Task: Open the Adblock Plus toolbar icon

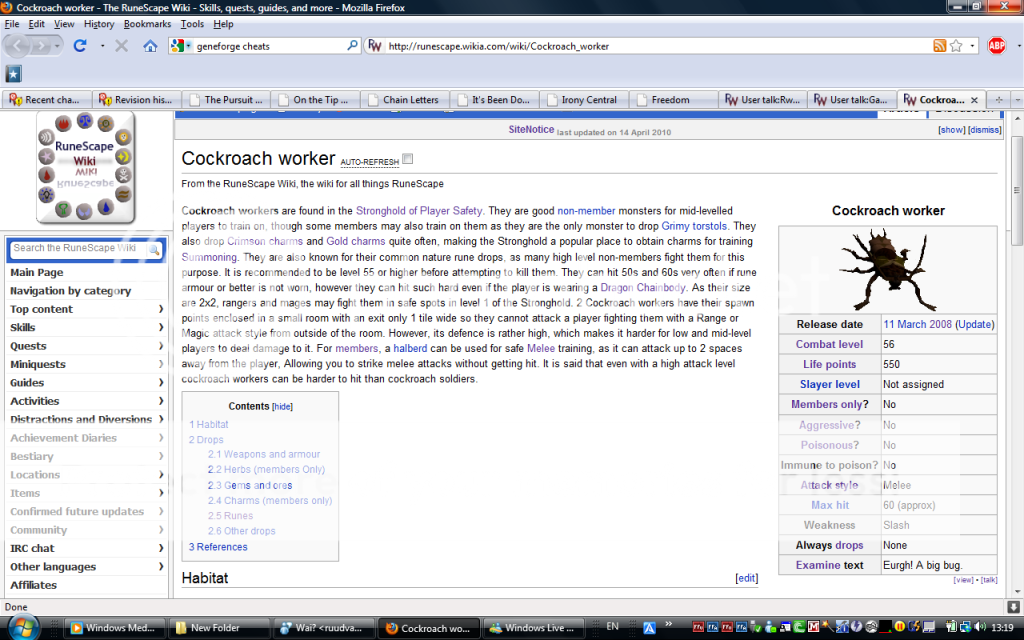Action: tap(996, 46)
